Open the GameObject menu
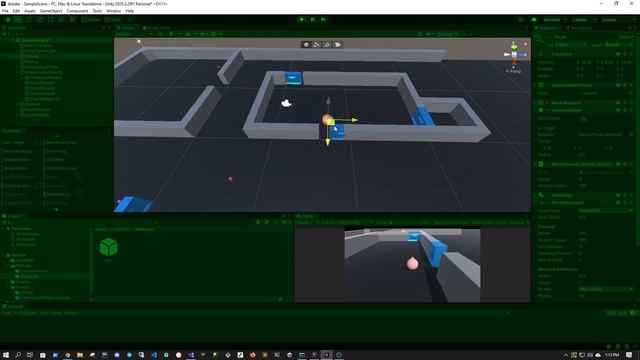Image resolution: width=640 pixels, height=360 pixels. point(51,11)
